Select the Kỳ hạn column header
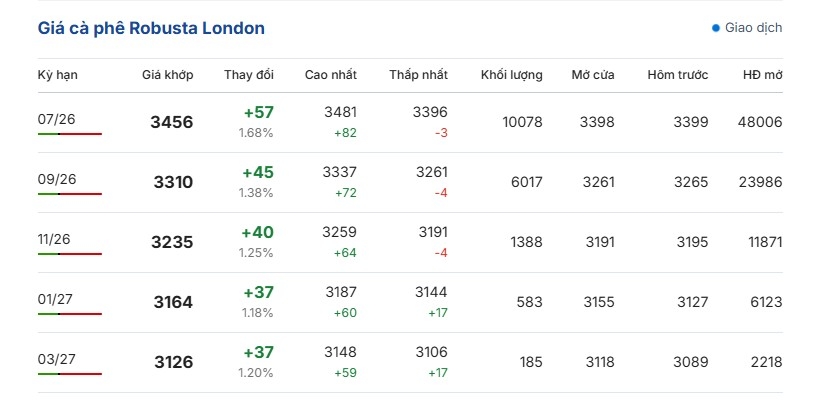This screenshot has height=406, width=819. [x=57, y=75]
